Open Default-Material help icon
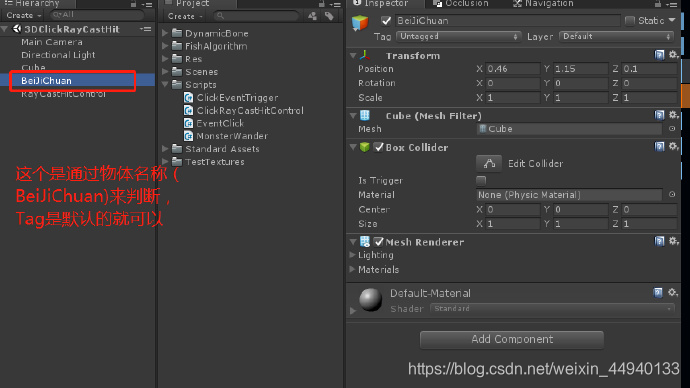Screen dimensions: 690x388 pyautogui.click(x=658, y=293)
